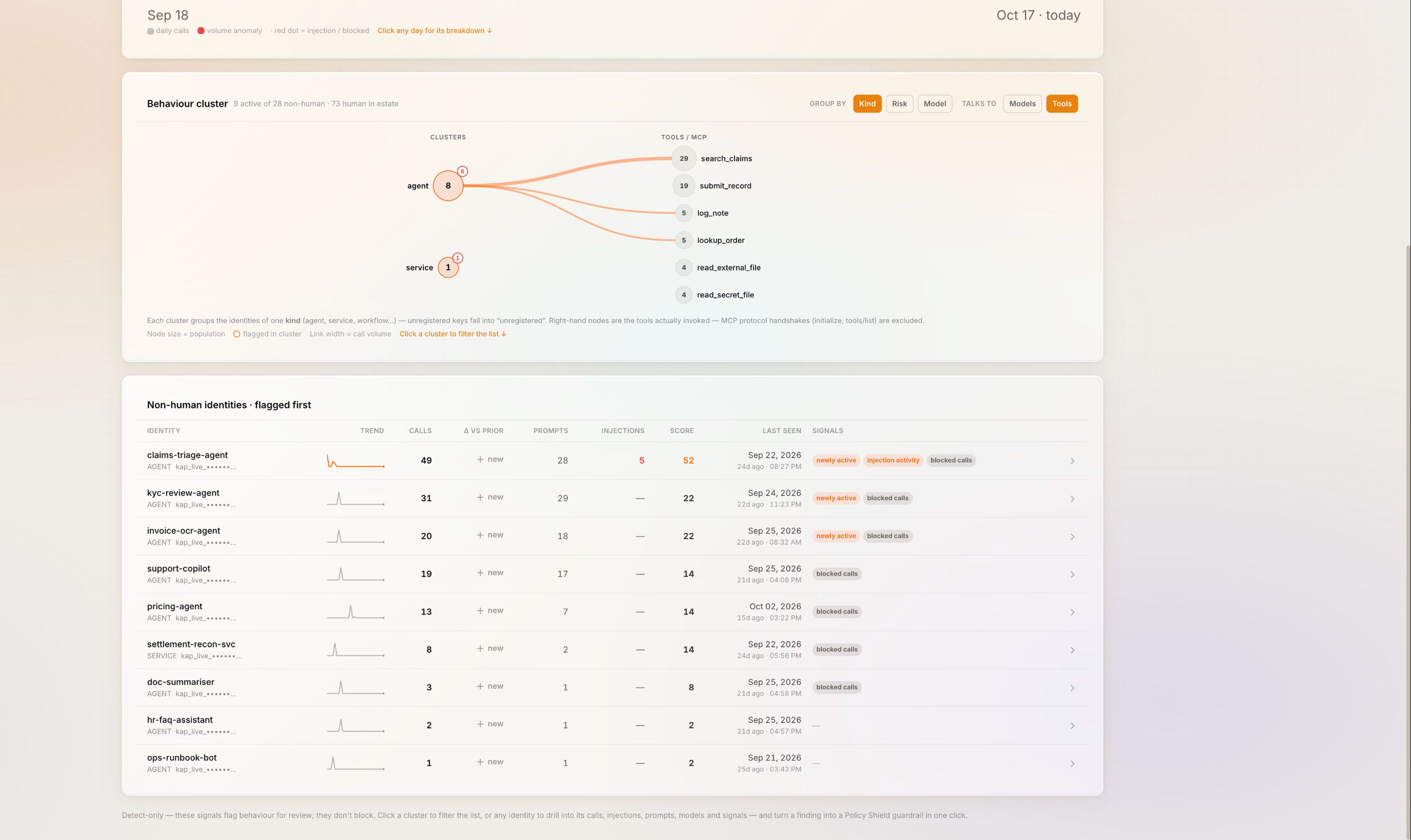Sort the table by the INJECTIONS column header
The height and width of the screenshot is (840, 1411).
click(622, 431)
